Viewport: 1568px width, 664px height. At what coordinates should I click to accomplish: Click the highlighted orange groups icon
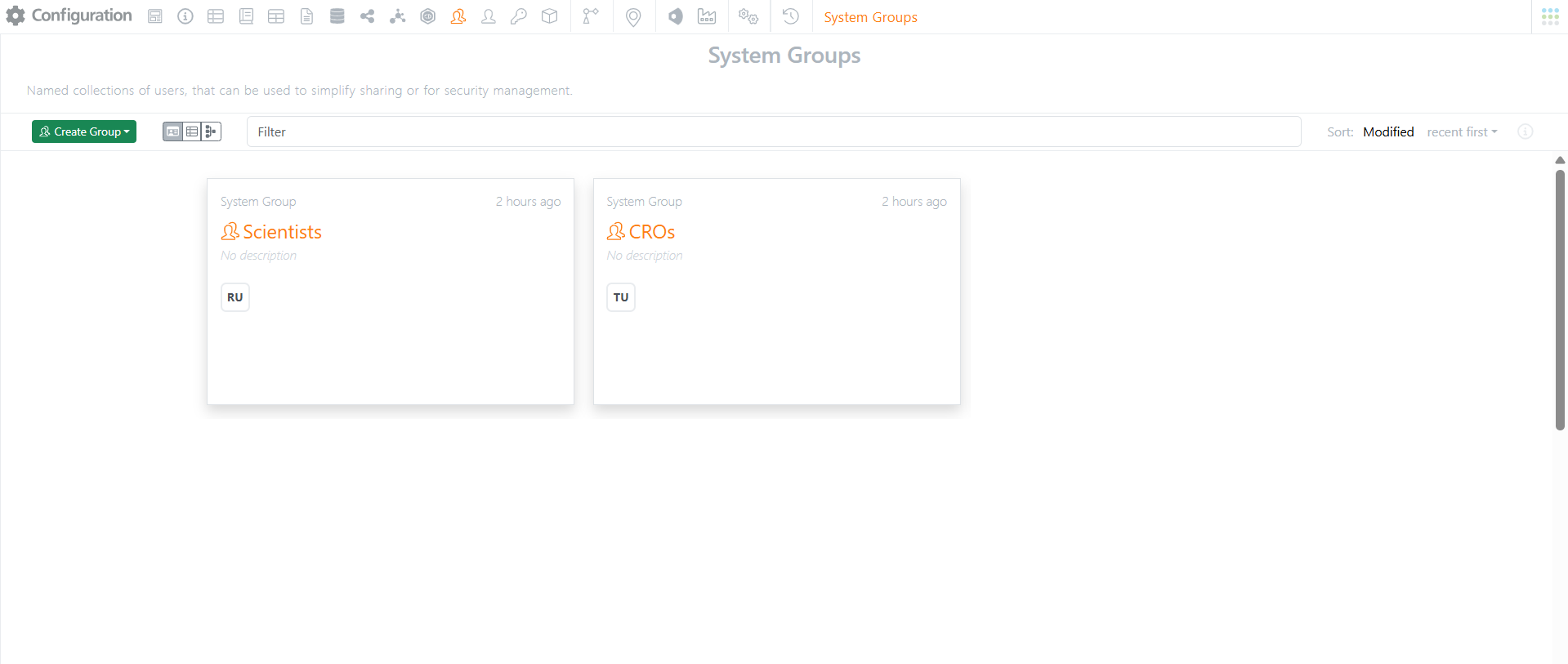(458, 16)
